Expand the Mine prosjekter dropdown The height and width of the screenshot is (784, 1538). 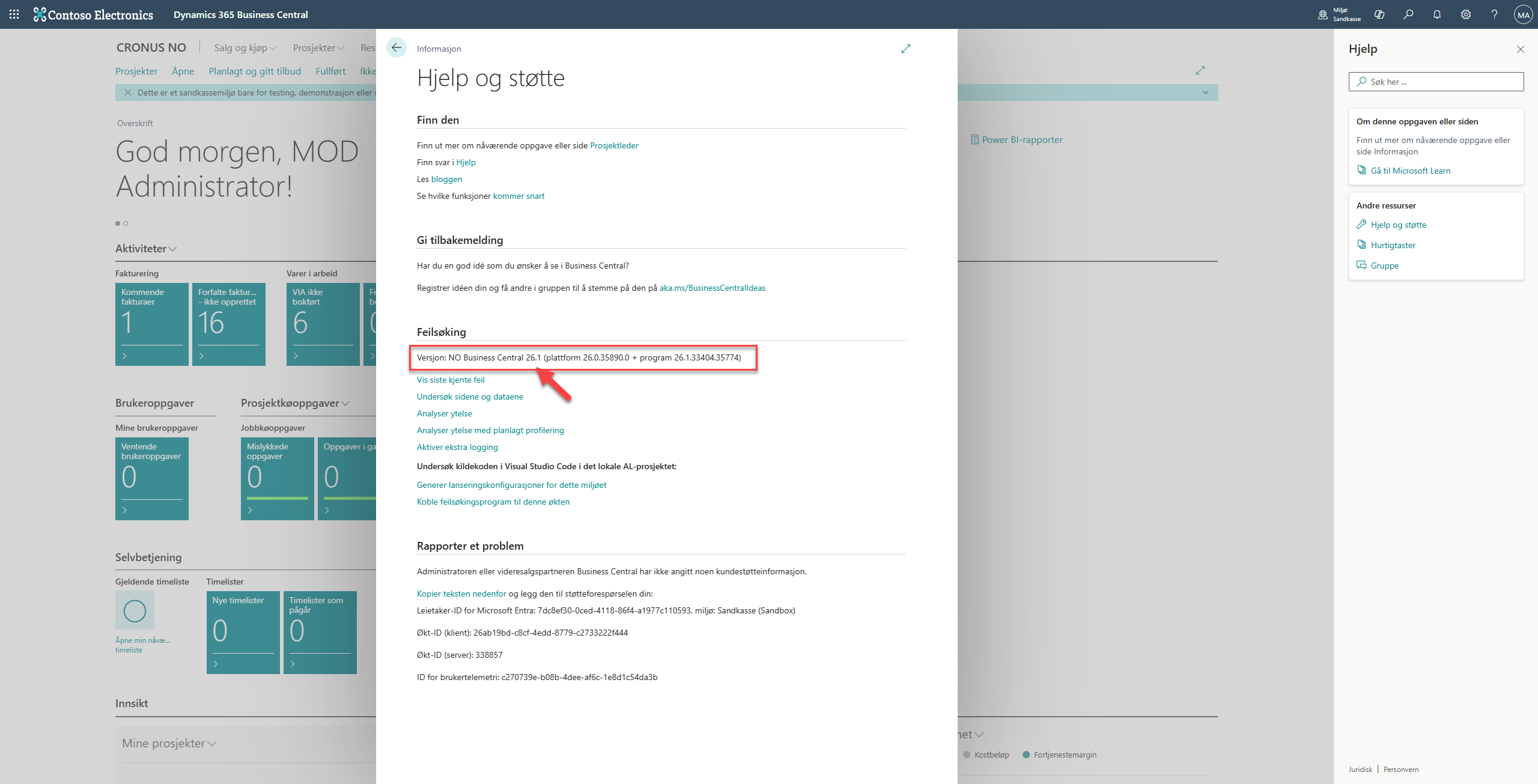169,743
